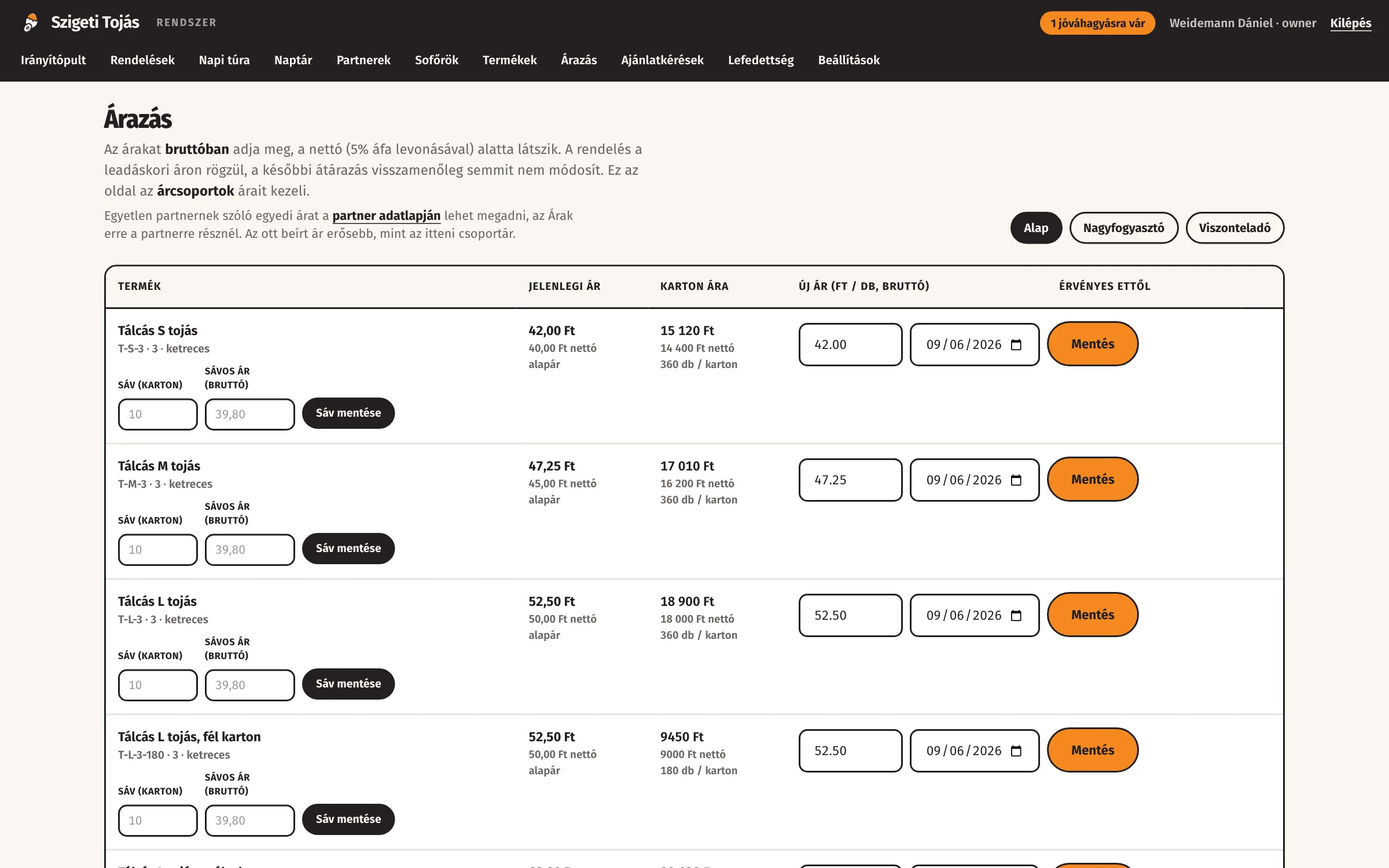
Task: Click Sáv mentése for Tálcás M tojás
Action: click(348, 549)
